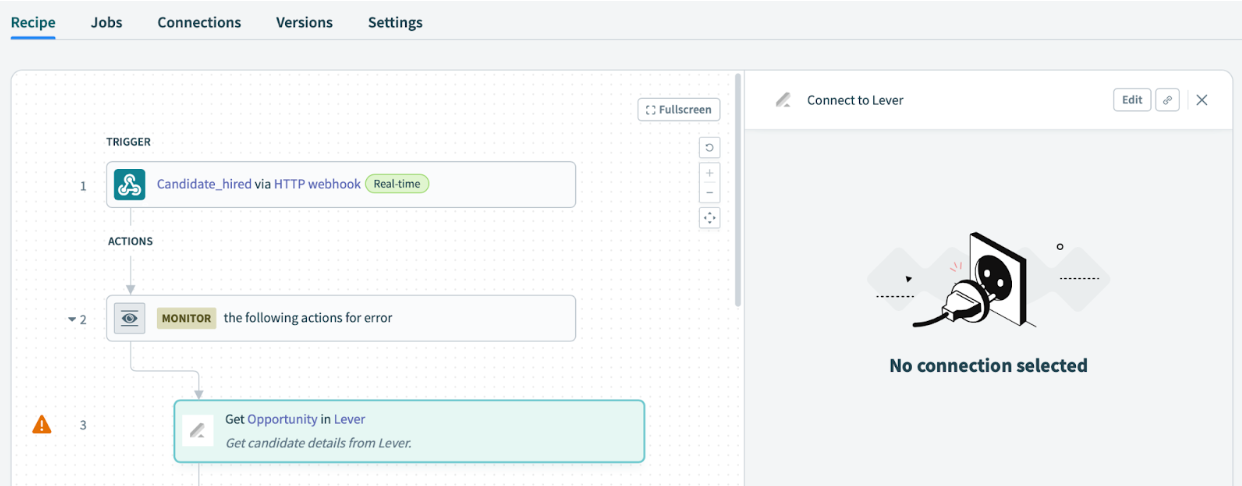Open the Connections tab
This screenshot has height=486, width=1242.
coord(199,22)
